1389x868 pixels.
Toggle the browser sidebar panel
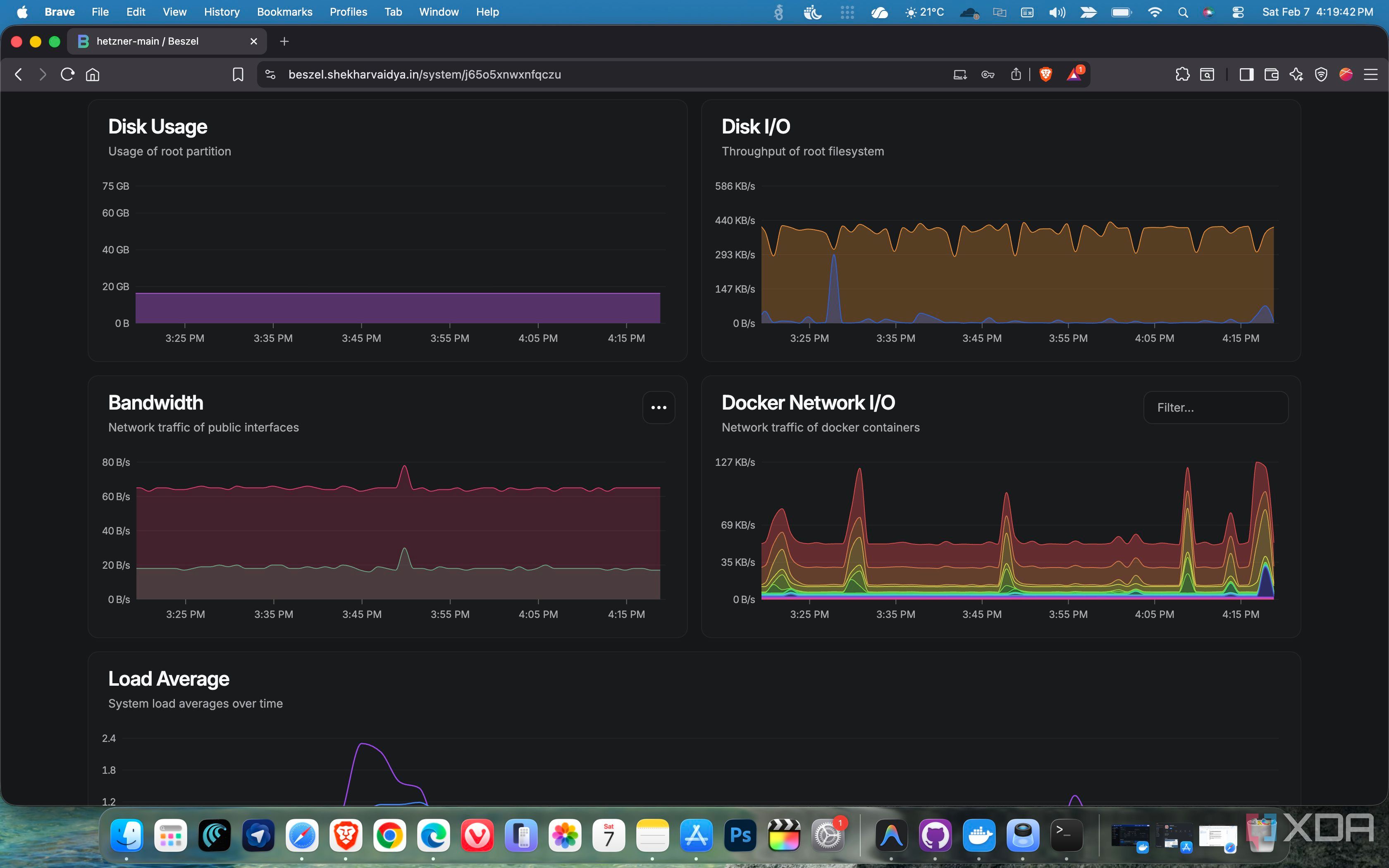[1246, 75]
